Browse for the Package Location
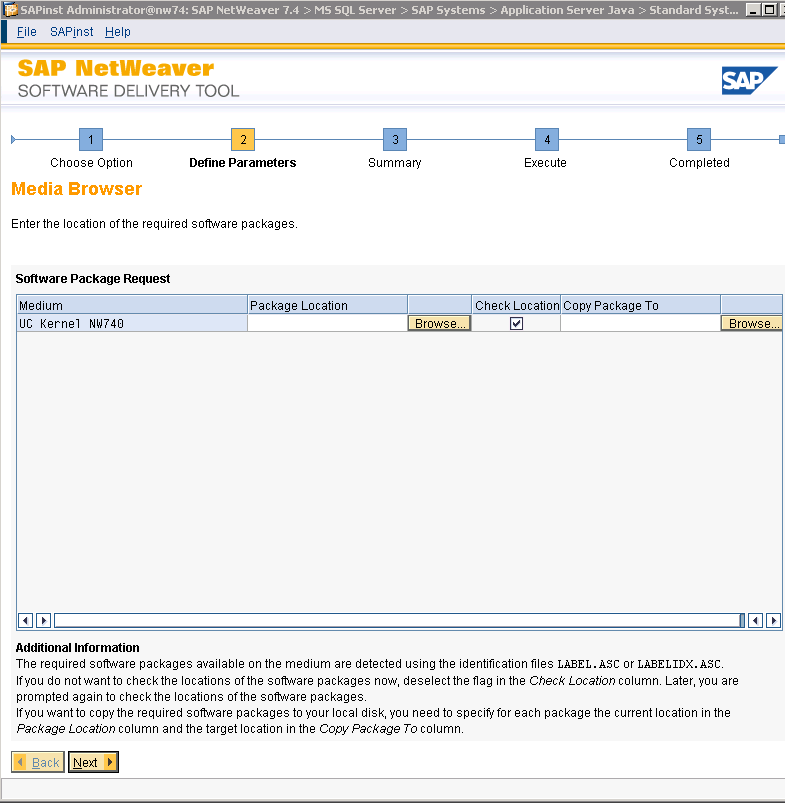 tap(439, 323)
